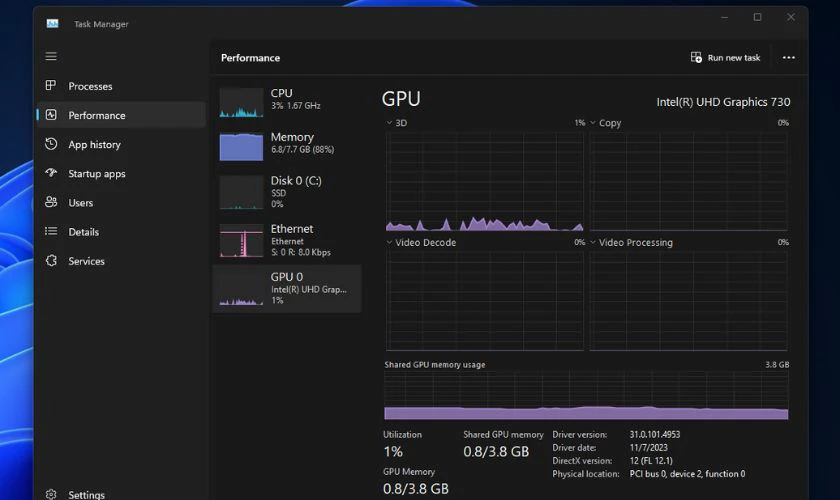Select the Memory usage graph thumbnail
840x500 pixels.
(241, 146)
